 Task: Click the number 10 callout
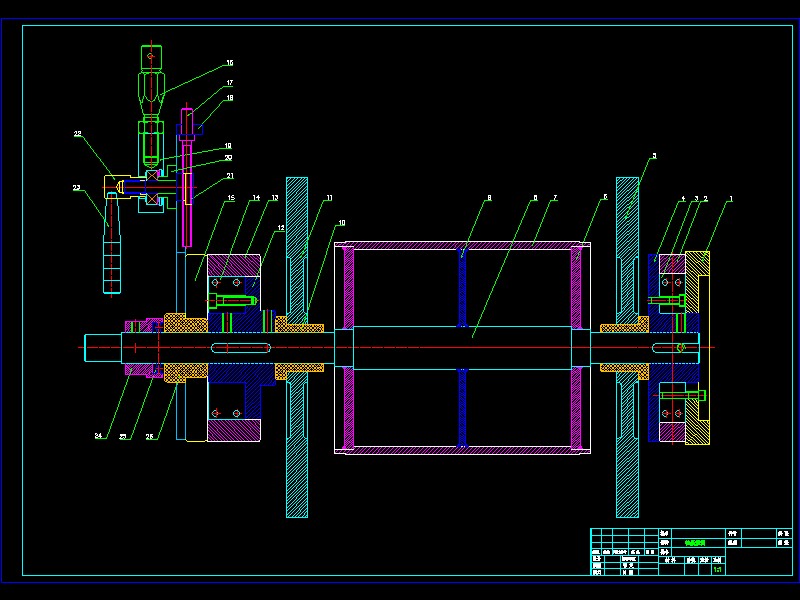[x=341, y=223]
